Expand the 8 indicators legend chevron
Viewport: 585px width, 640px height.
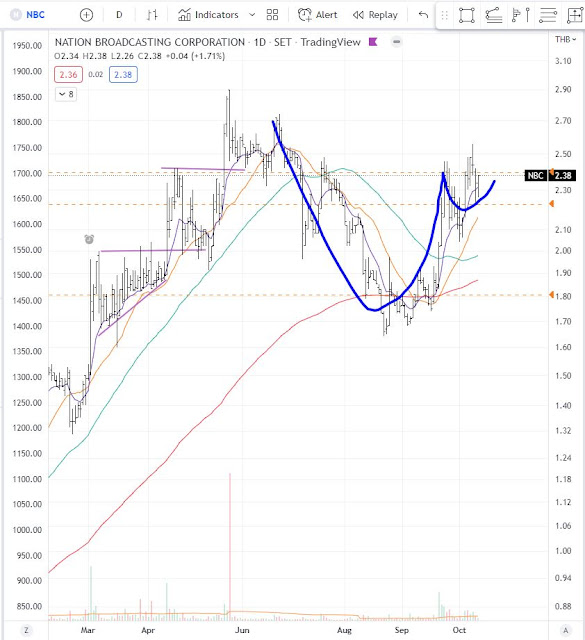pos(66,94)
